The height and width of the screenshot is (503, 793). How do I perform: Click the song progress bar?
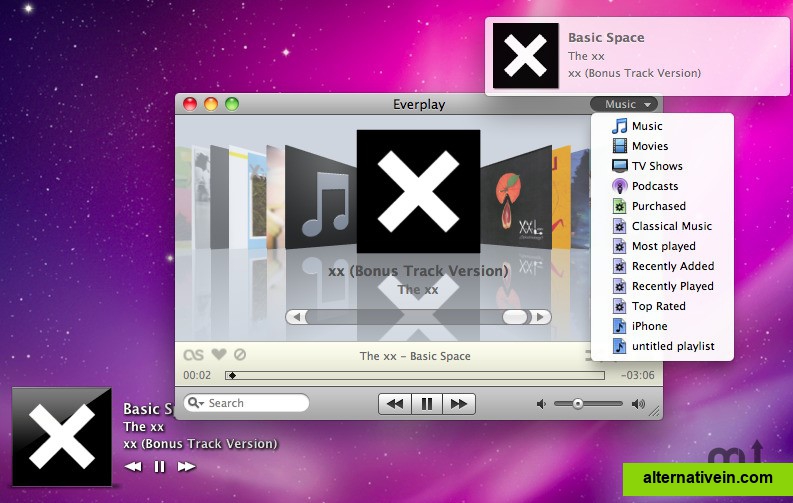415,375
